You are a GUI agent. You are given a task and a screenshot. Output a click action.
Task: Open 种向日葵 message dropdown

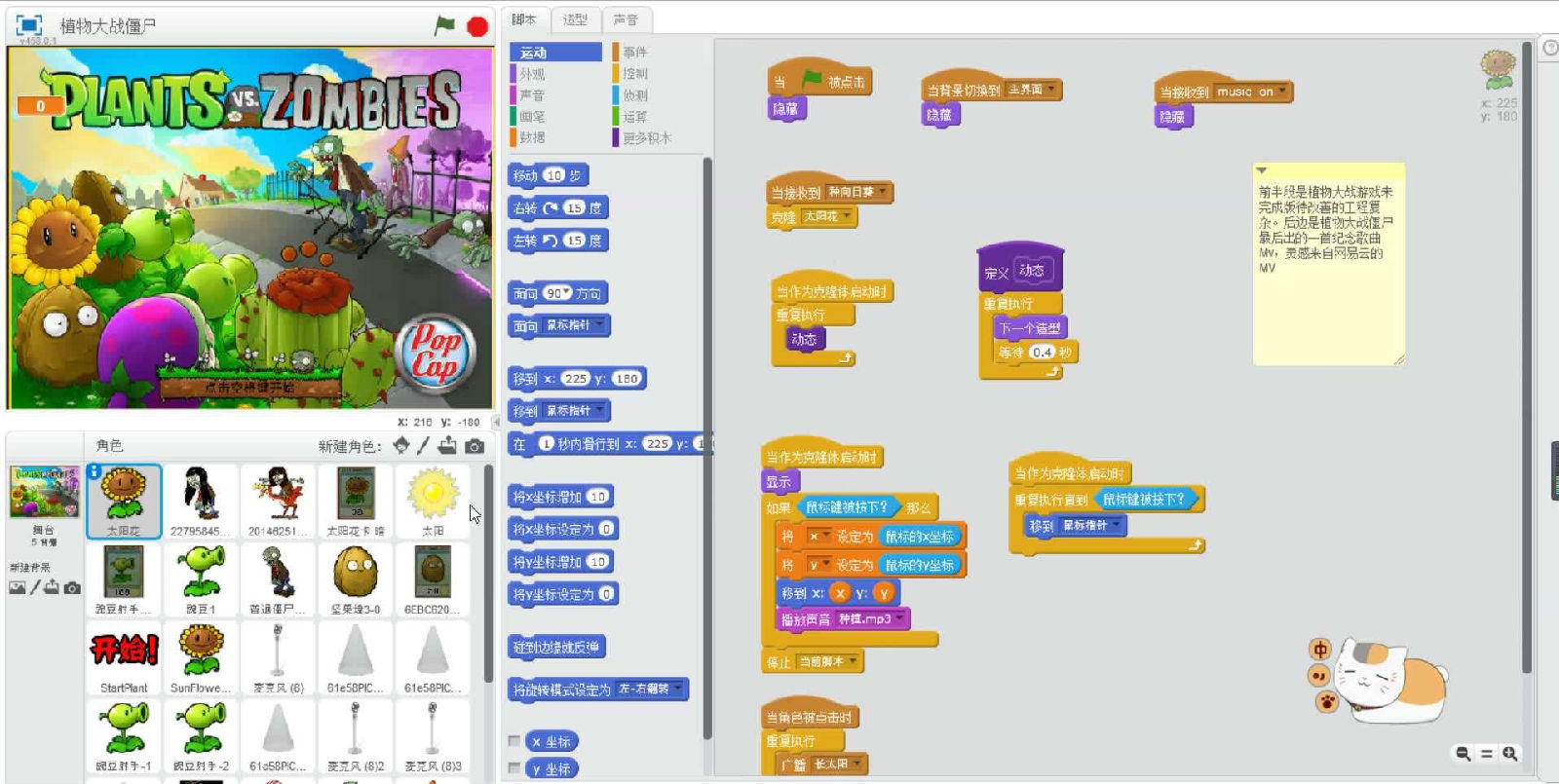883,191
